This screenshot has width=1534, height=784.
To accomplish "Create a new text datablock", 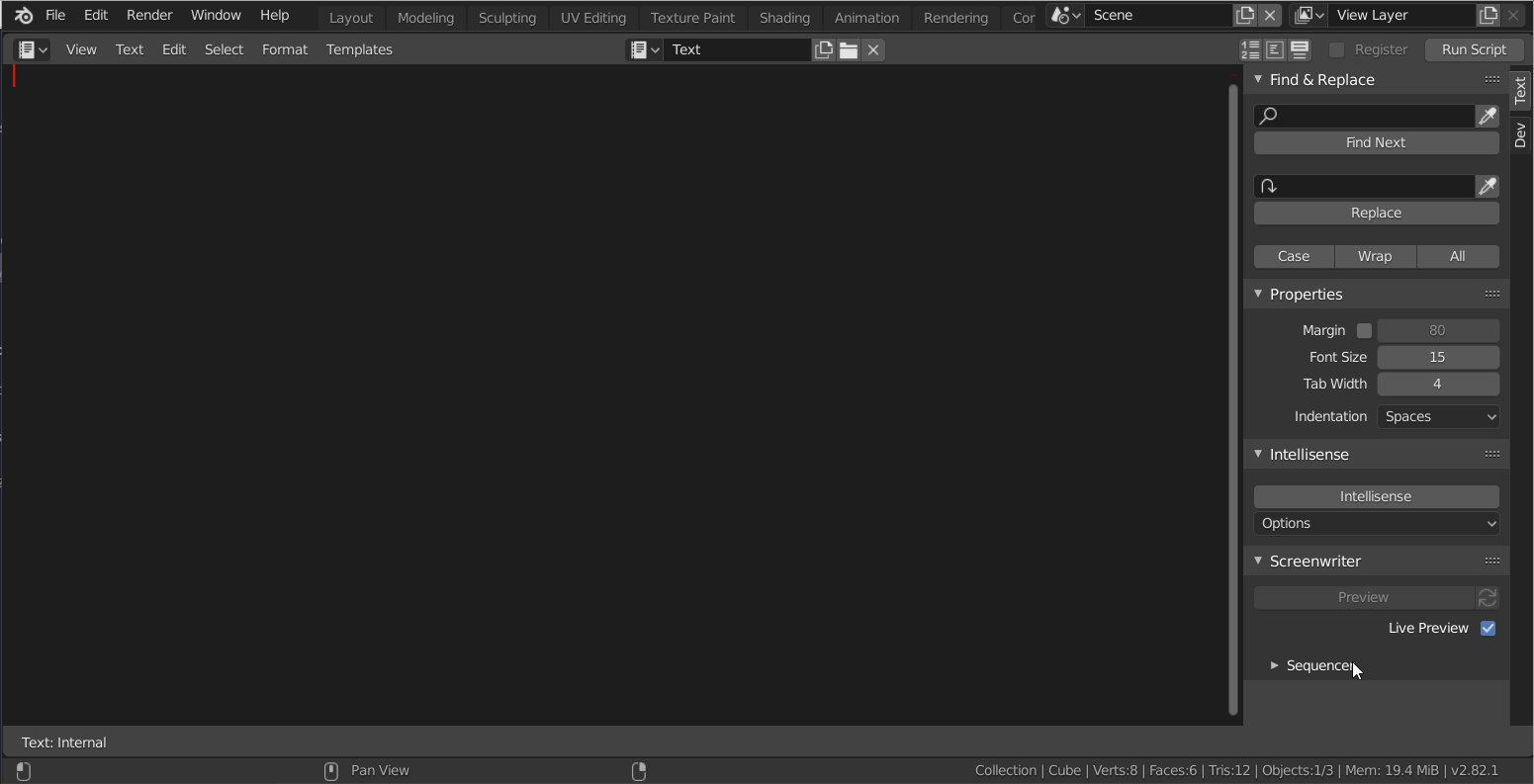I will (824, 49).
